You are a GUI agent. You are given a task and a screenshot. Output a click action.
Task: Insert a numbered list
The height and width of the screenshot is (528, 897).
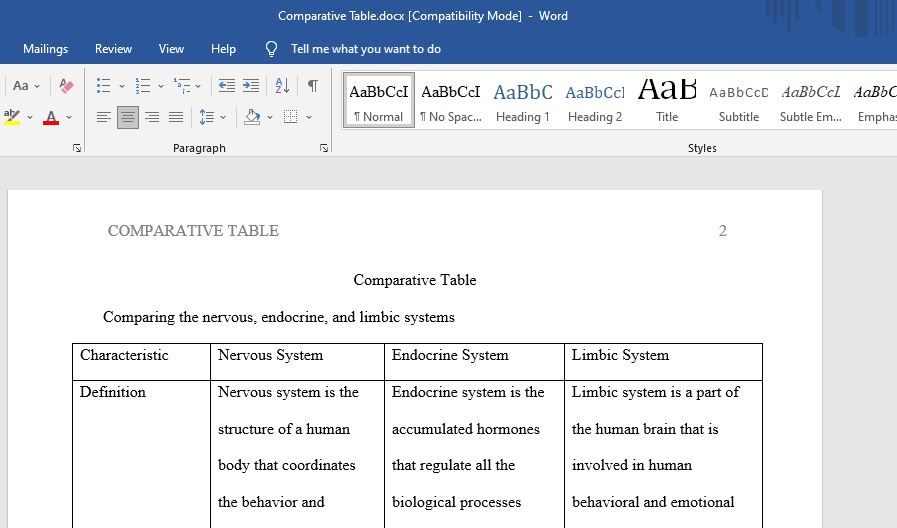(x=142, y=86)
